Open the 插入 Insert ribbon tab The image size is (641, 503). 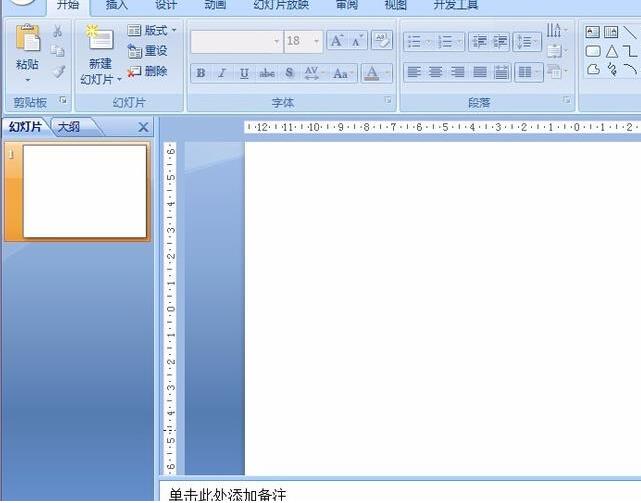(x=117, y=5)
